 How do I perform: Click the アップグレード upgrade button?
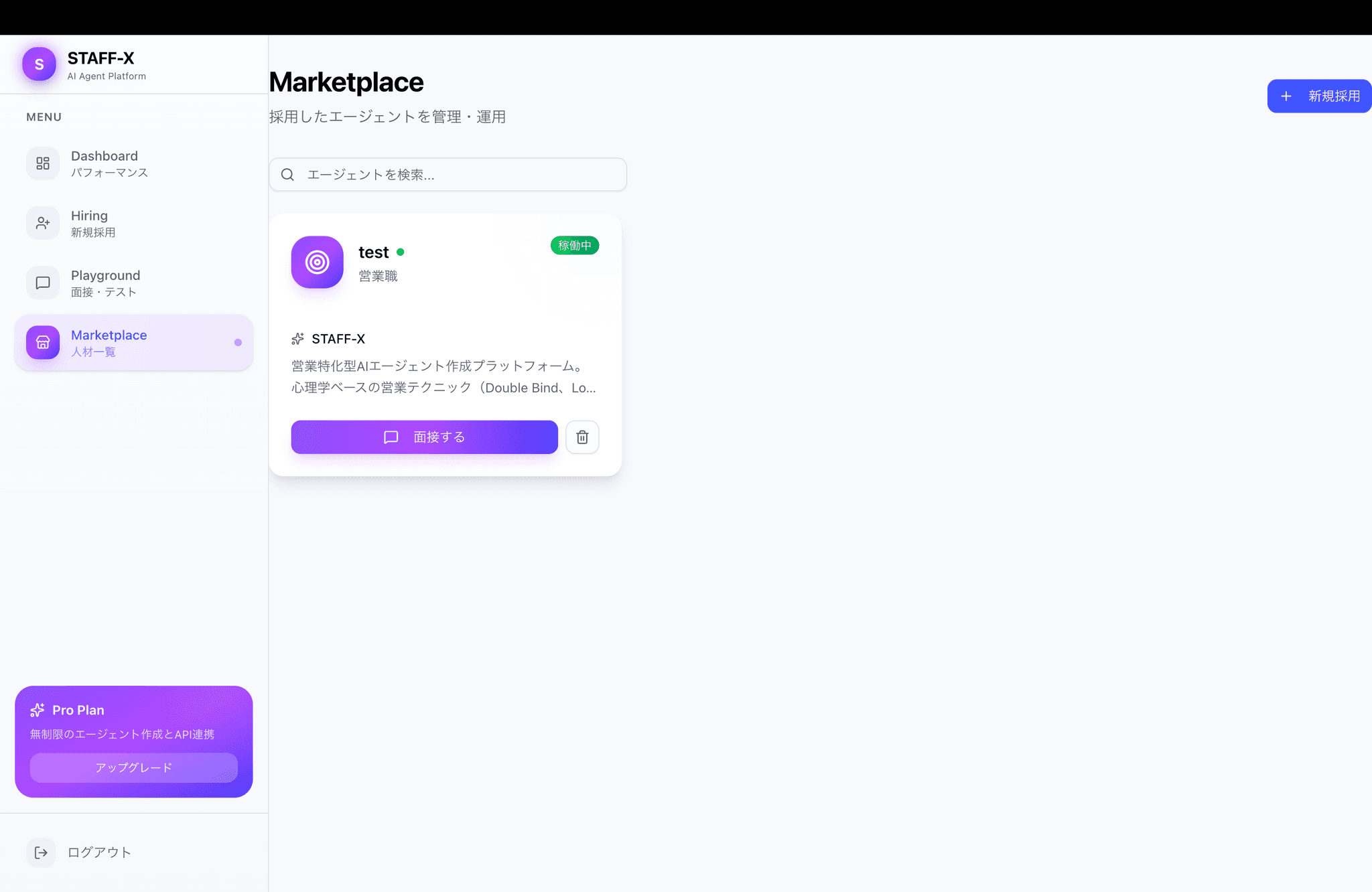click(134, 767)
